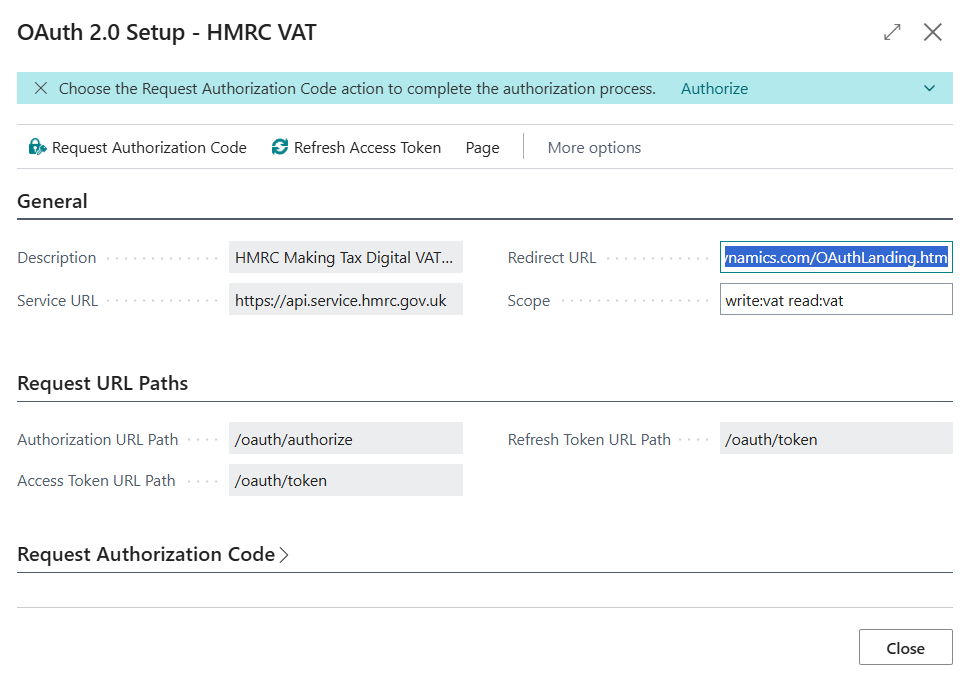The image size is (968, 673).
Task: Choose the Request Authorization Code action label
Action: 149,148
